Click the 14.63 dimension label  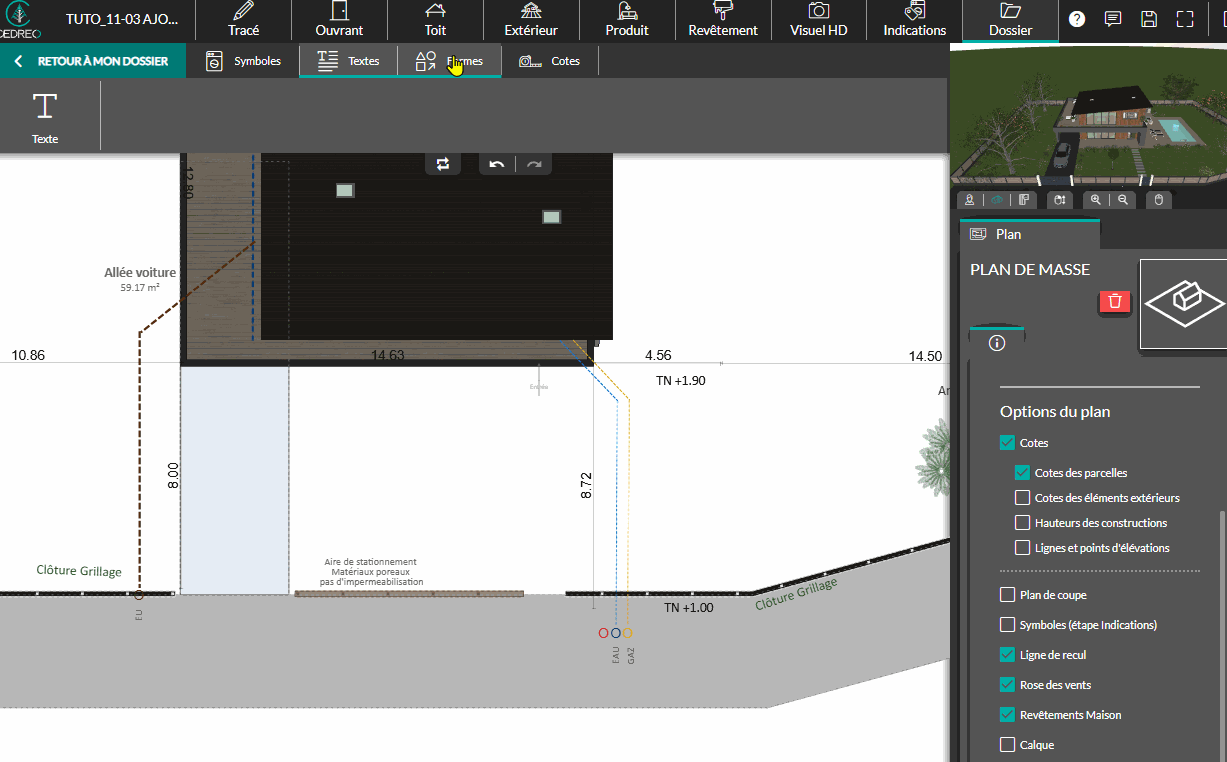tap(388, 355)
